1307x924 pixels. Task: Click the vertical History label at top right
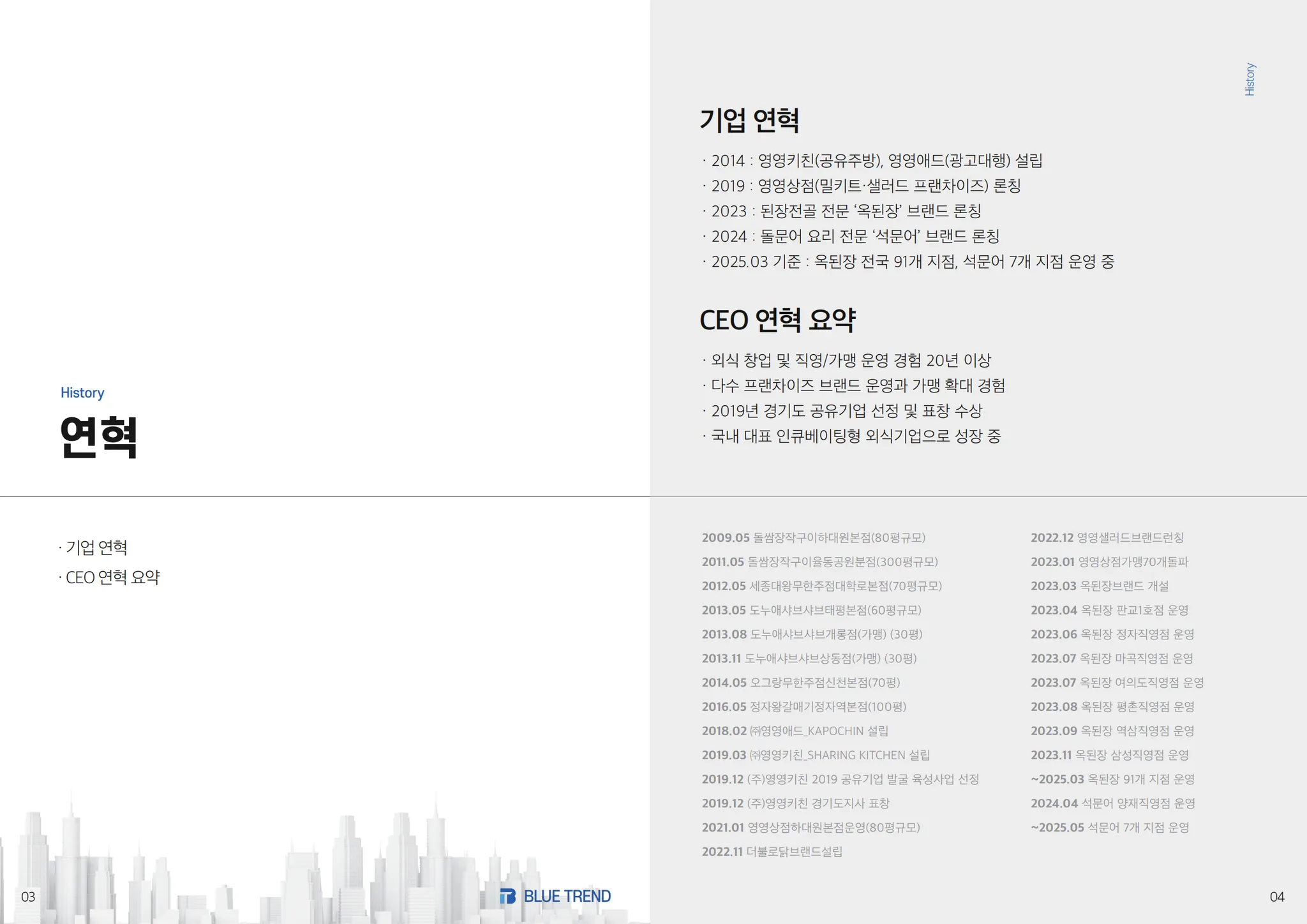click(1250, 79)
